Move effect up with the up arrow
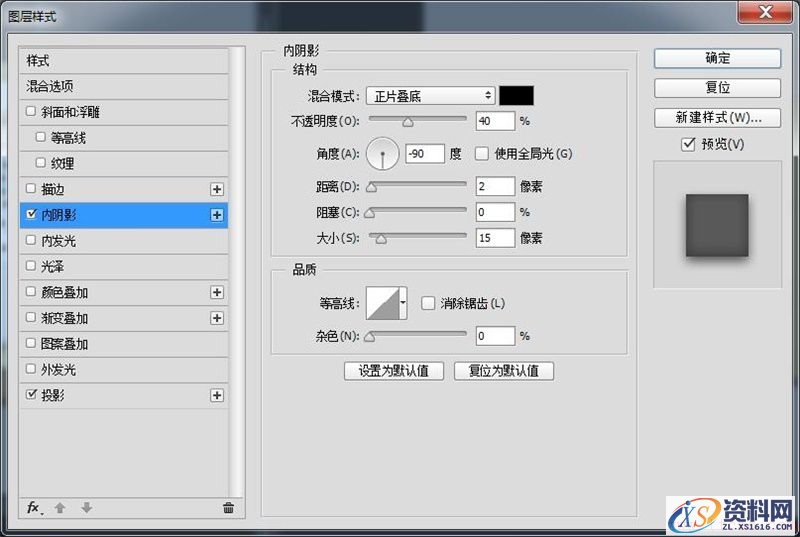Screen dimensions: 800x537 pyautogui.click(x=60, y=507)
